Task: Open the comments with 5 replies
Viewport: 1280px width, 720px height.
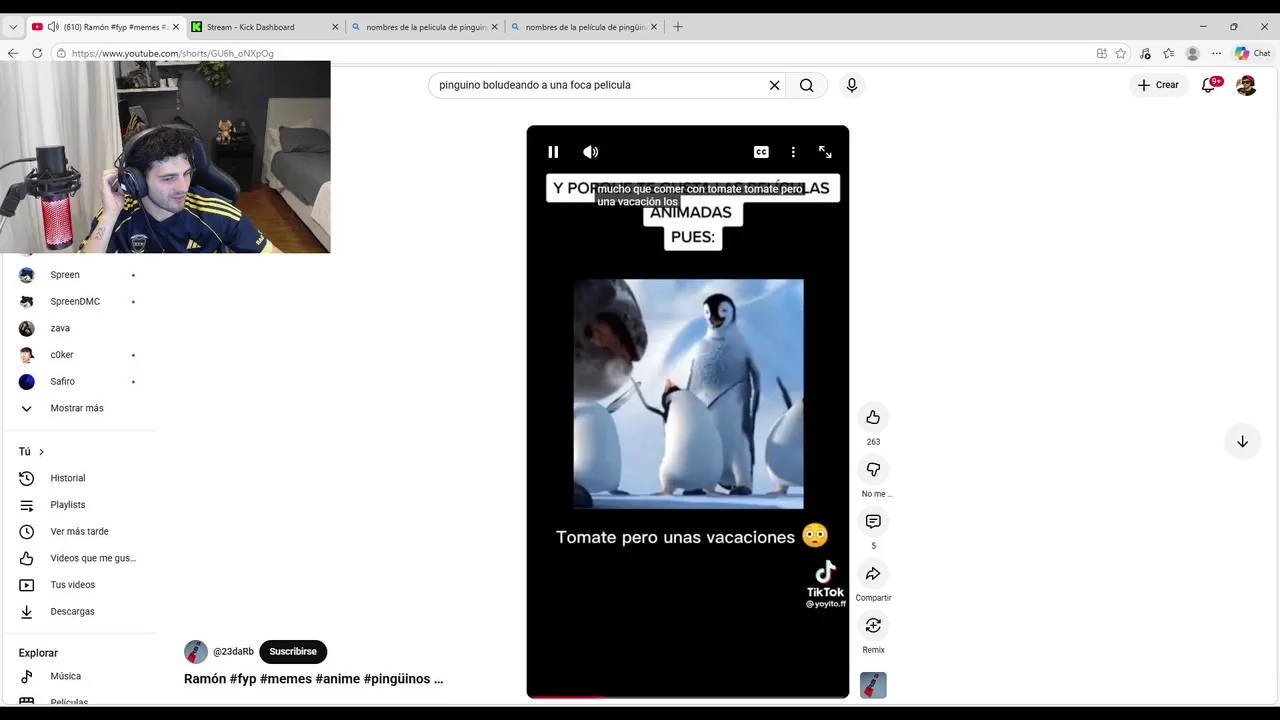Action: point(873,521)
